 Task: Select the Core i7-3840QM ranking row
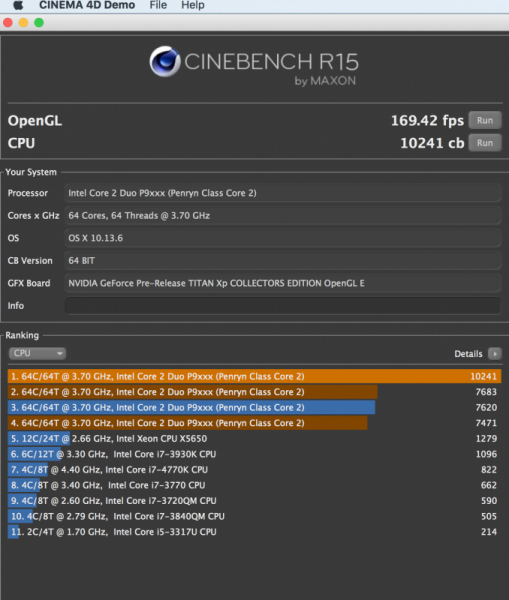254,516
